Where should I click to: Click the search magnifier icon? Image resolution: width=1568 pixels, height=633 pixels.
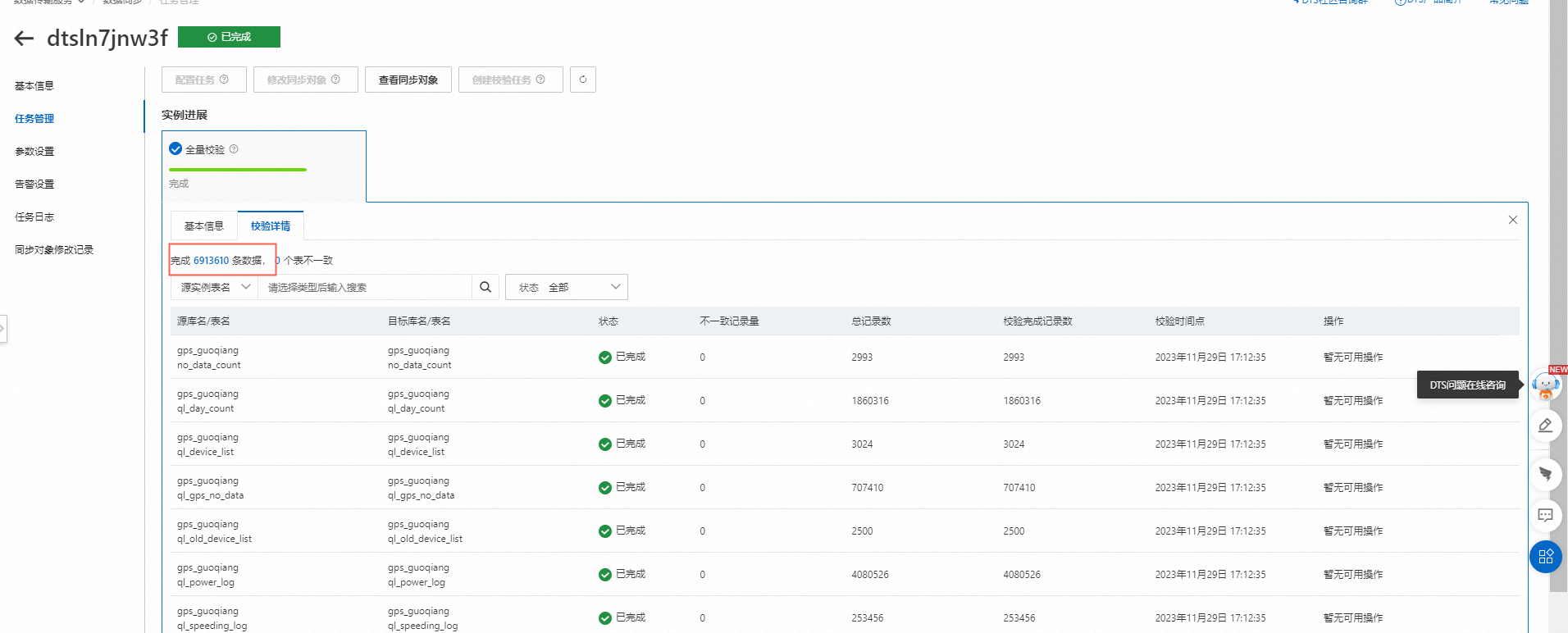(485, 287)
